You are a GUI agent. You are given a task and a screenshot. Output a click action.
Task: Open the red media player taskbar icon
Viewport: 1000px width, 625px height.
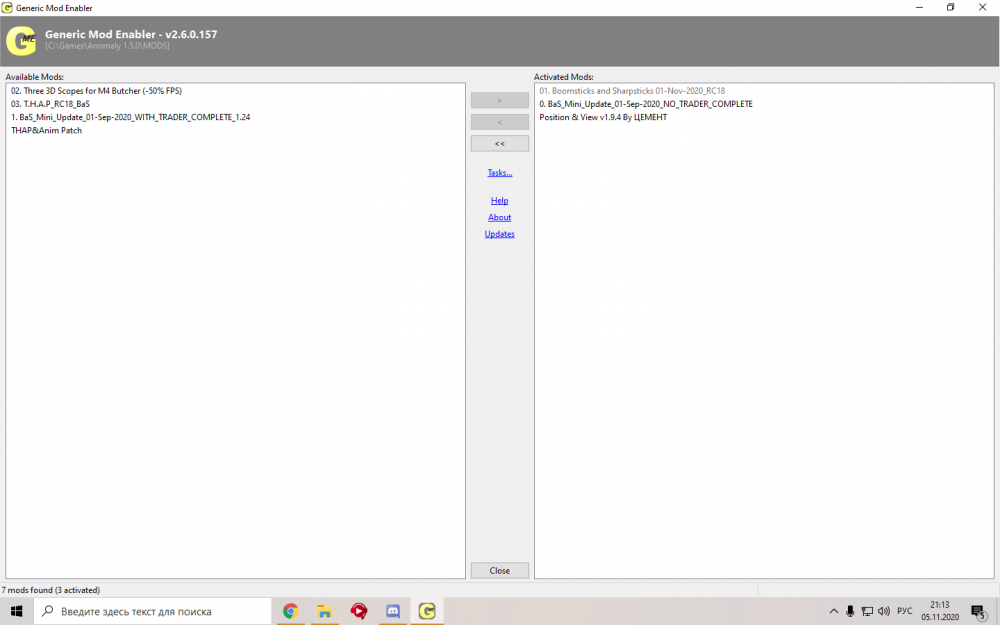pos(359,611)
